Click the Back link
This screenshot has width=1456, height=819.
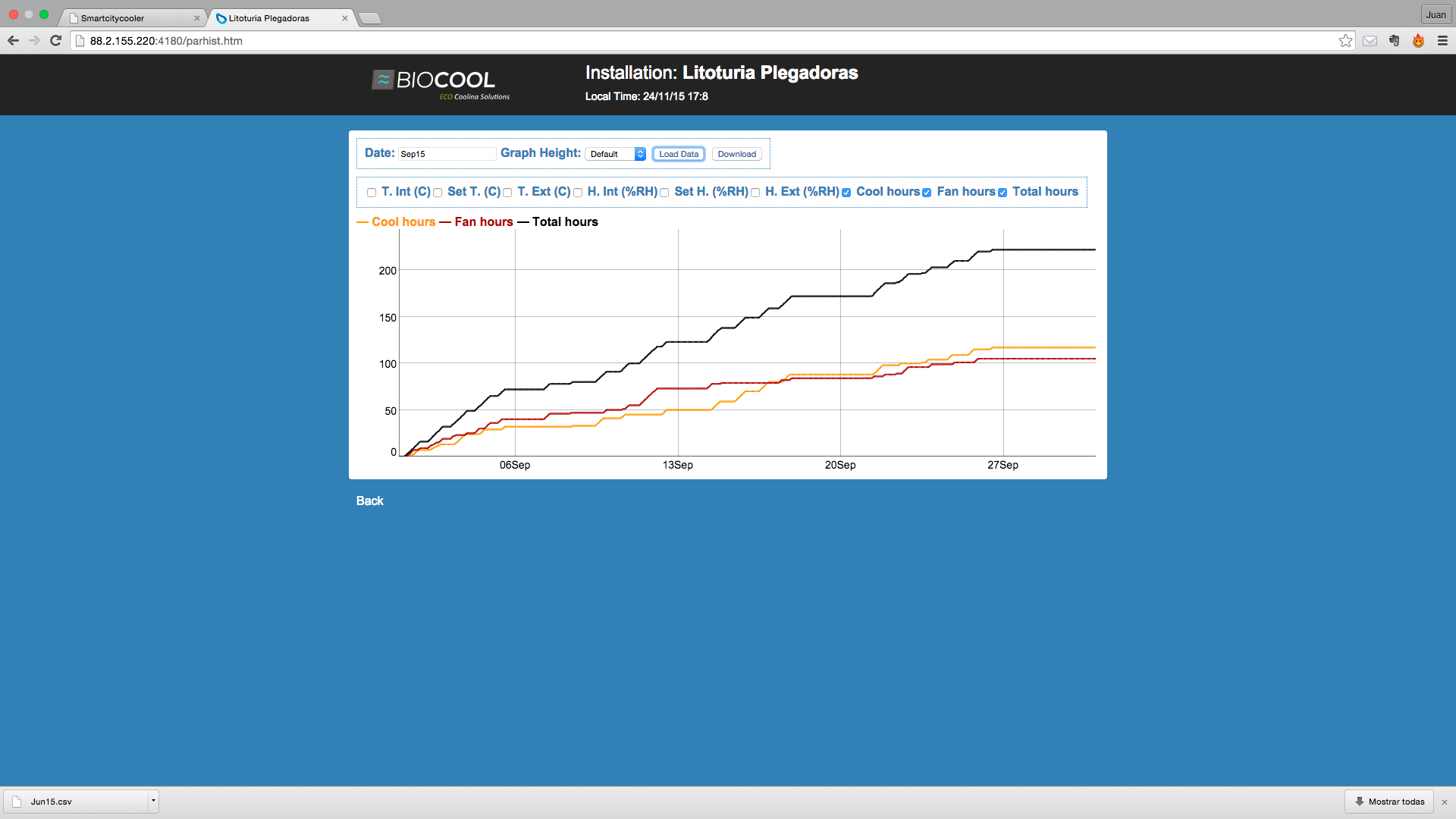369,500
